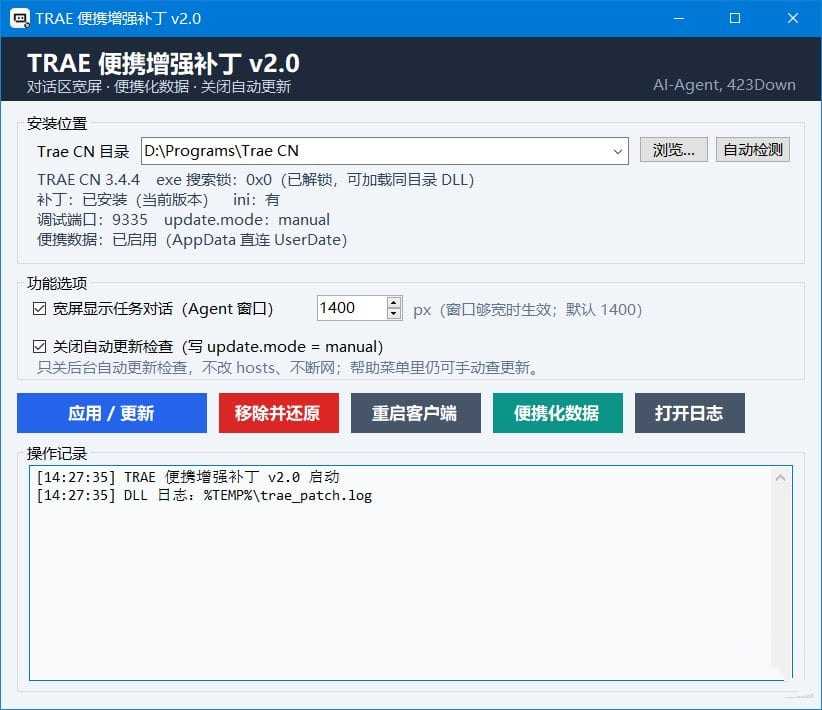Screen dimensions: 822x710
Task: Maximize the TRAE patch window
Action: click(735, 18)
